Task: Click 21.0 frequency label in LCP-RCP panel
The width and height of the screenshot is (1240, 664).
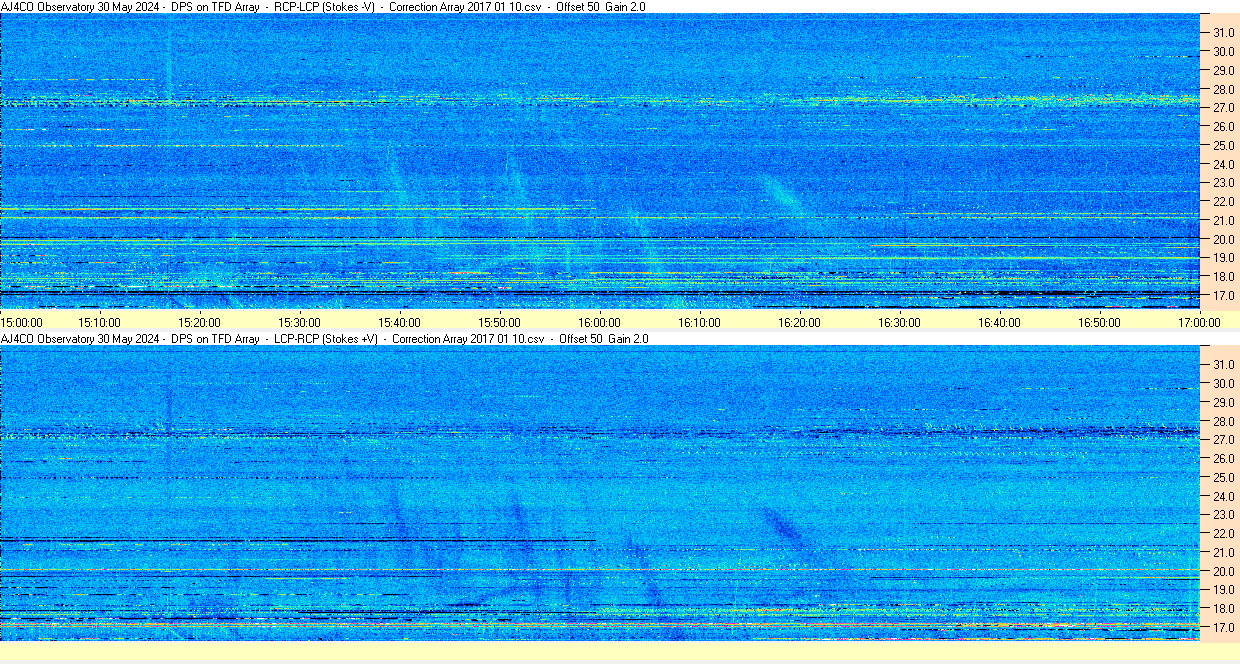Action: [1224, 552]
